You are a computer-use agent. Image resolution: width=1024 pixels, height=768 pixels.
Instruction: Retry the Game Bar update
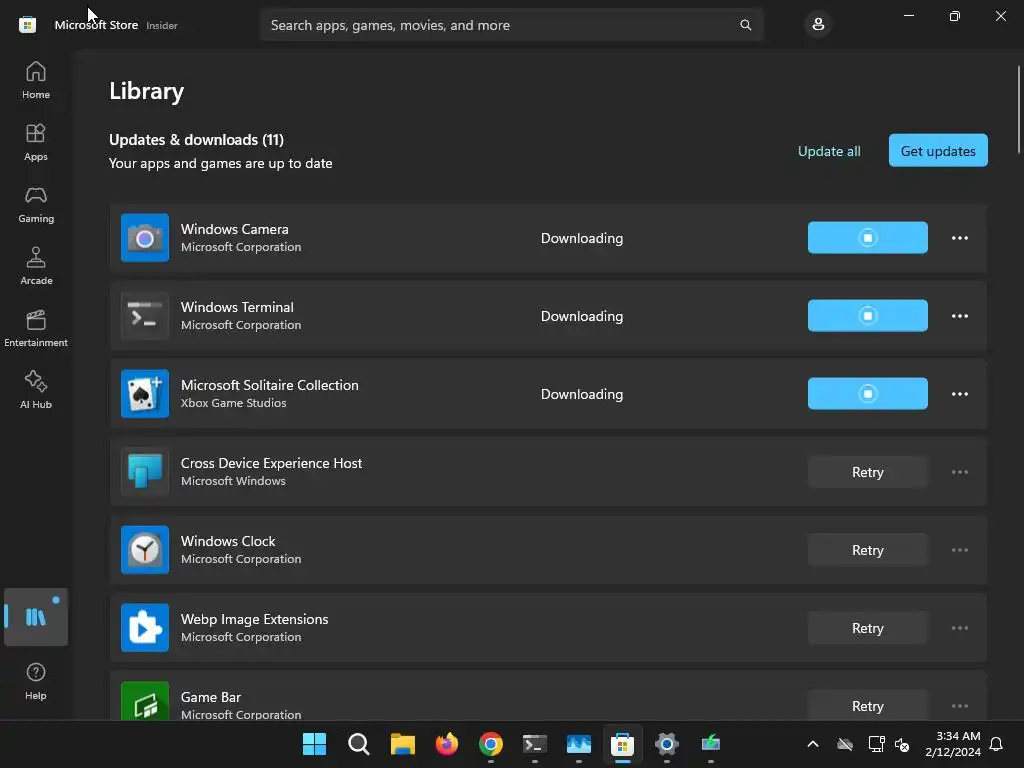[x=867, y=705]
